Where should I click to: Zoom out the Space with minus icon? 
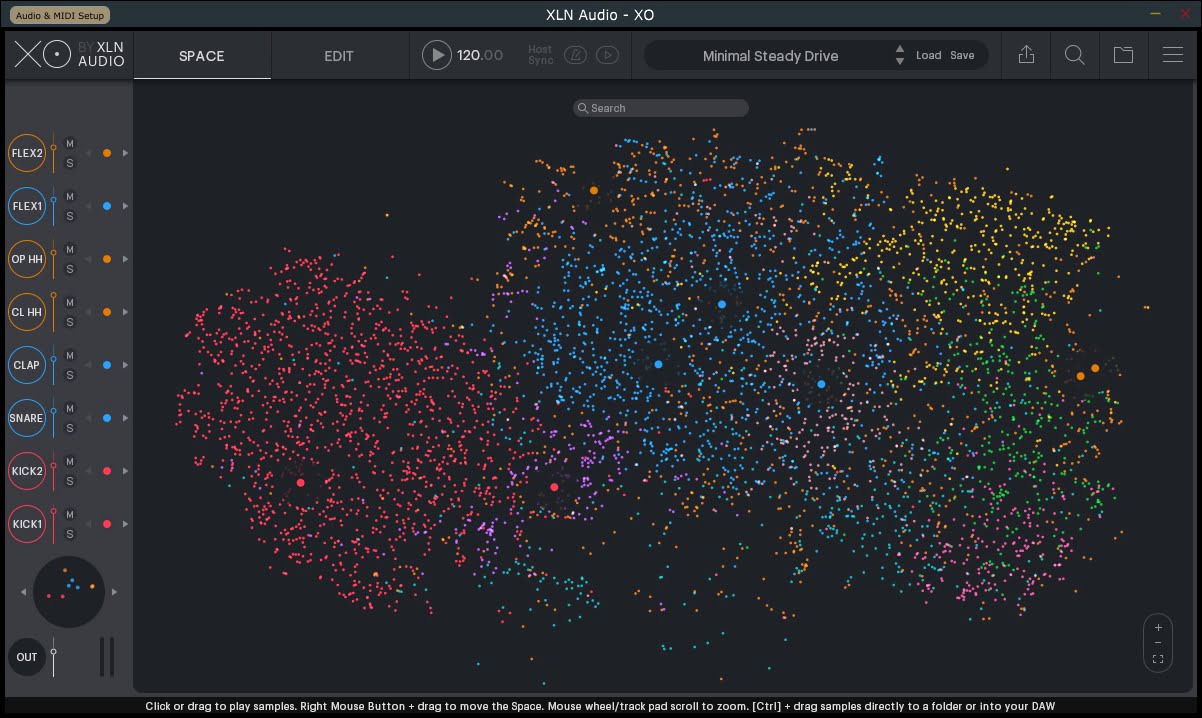click(1158, 643)
